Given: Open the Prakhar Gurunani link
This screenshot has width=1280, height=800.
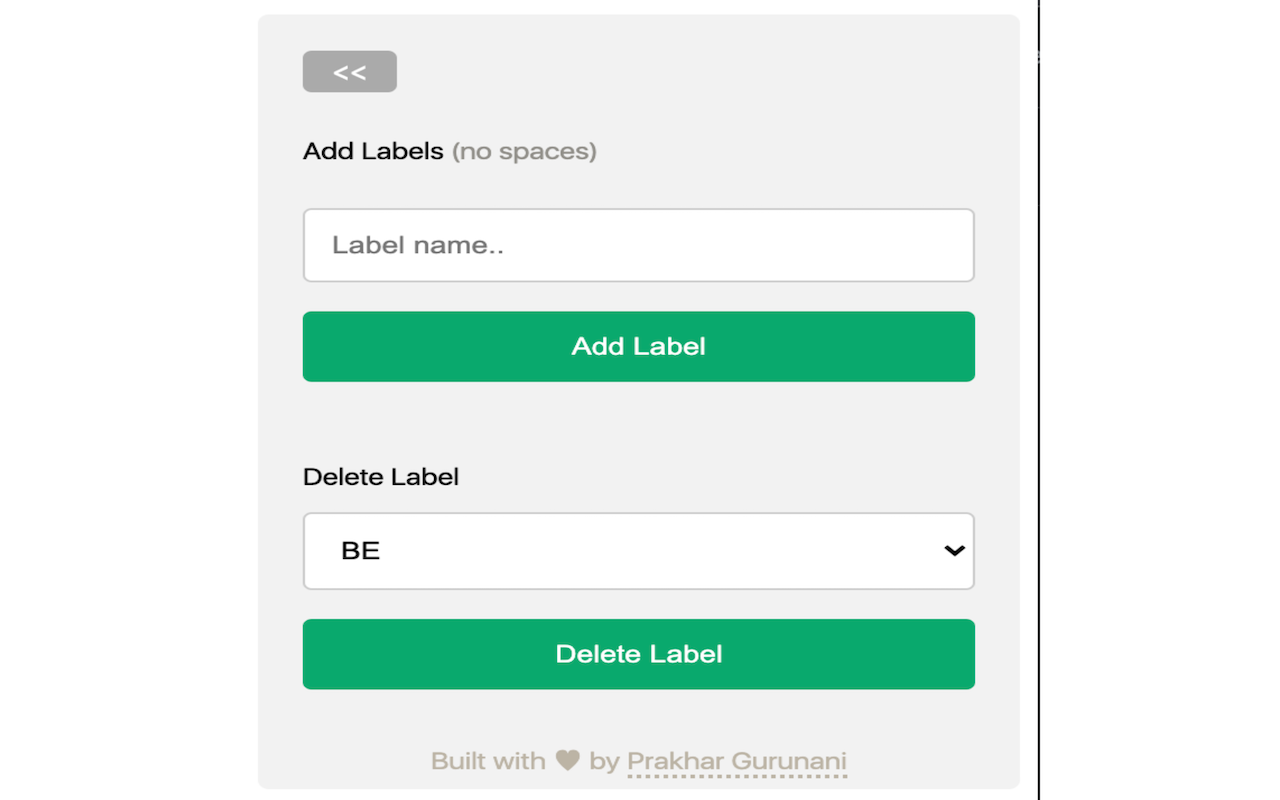Looking at the screenshot, I should [736, 761].
